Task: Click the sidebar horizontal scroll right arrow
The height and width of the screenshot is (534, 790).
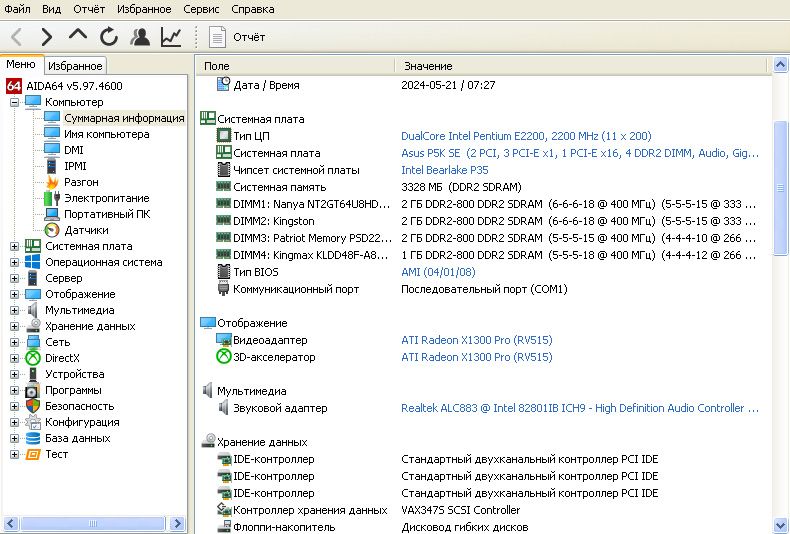Action: pyautogui.click(x=177, y=523)
